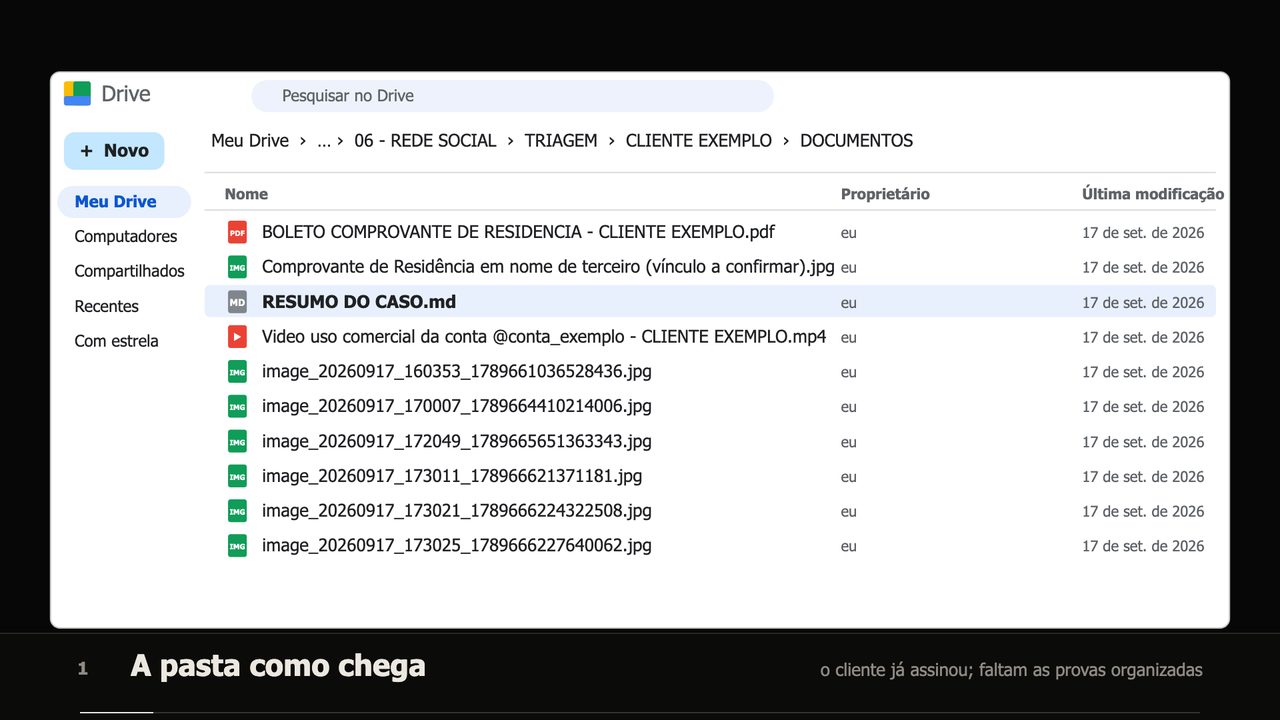The width and height of the screenshot is (1280, 720).
Task: Select Comprovante de Residência em nome de terceiro jpg
Action: [548, 267]
